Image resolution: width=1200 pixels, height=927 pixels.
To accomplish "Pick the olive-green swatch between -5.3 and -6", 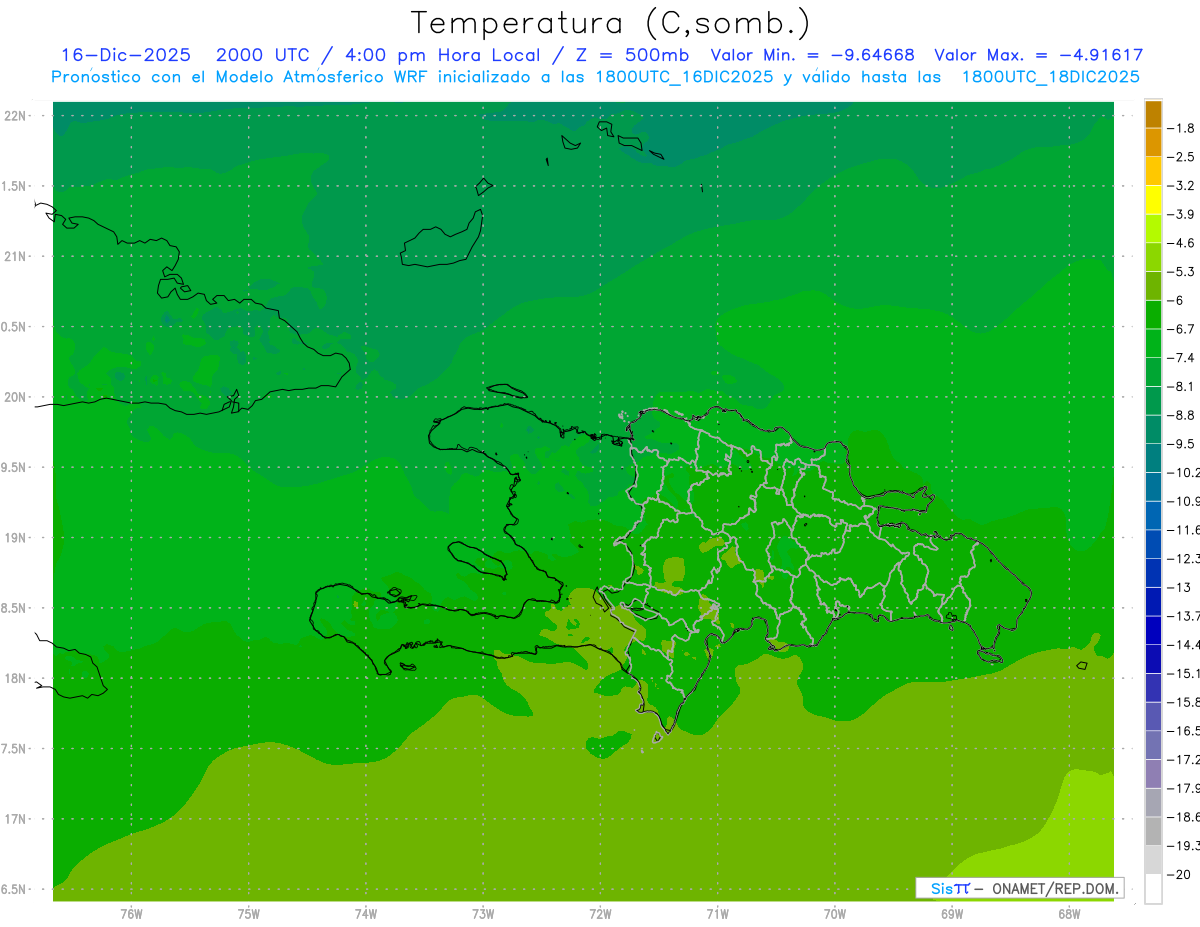I will (x=1153, y=286).
